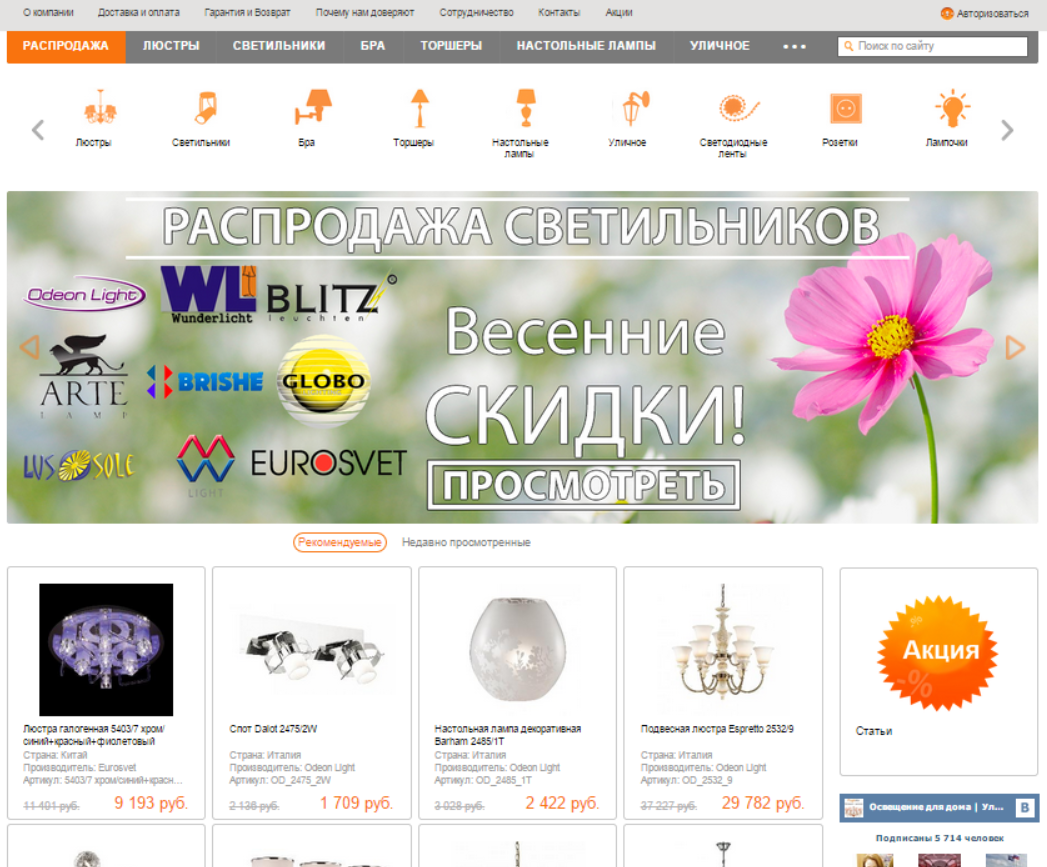The image size is (1047, 867).
Task: Open the halogen chandelier 5403/7 thumbnail
Action: [106, 650]
